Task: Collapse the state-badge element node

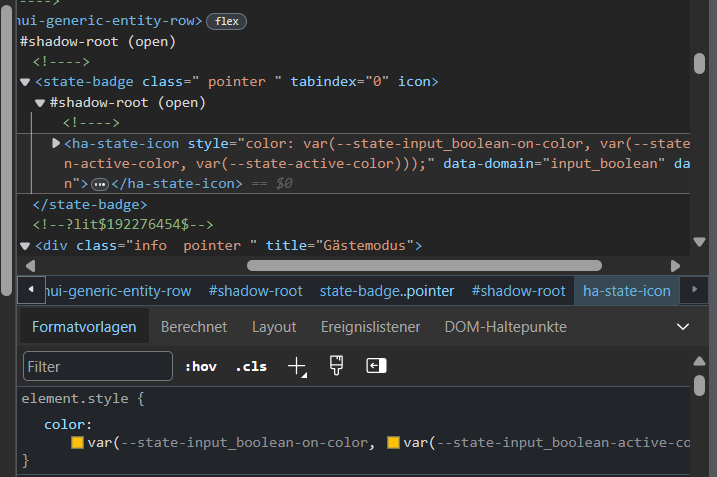Action: (25, 82)
